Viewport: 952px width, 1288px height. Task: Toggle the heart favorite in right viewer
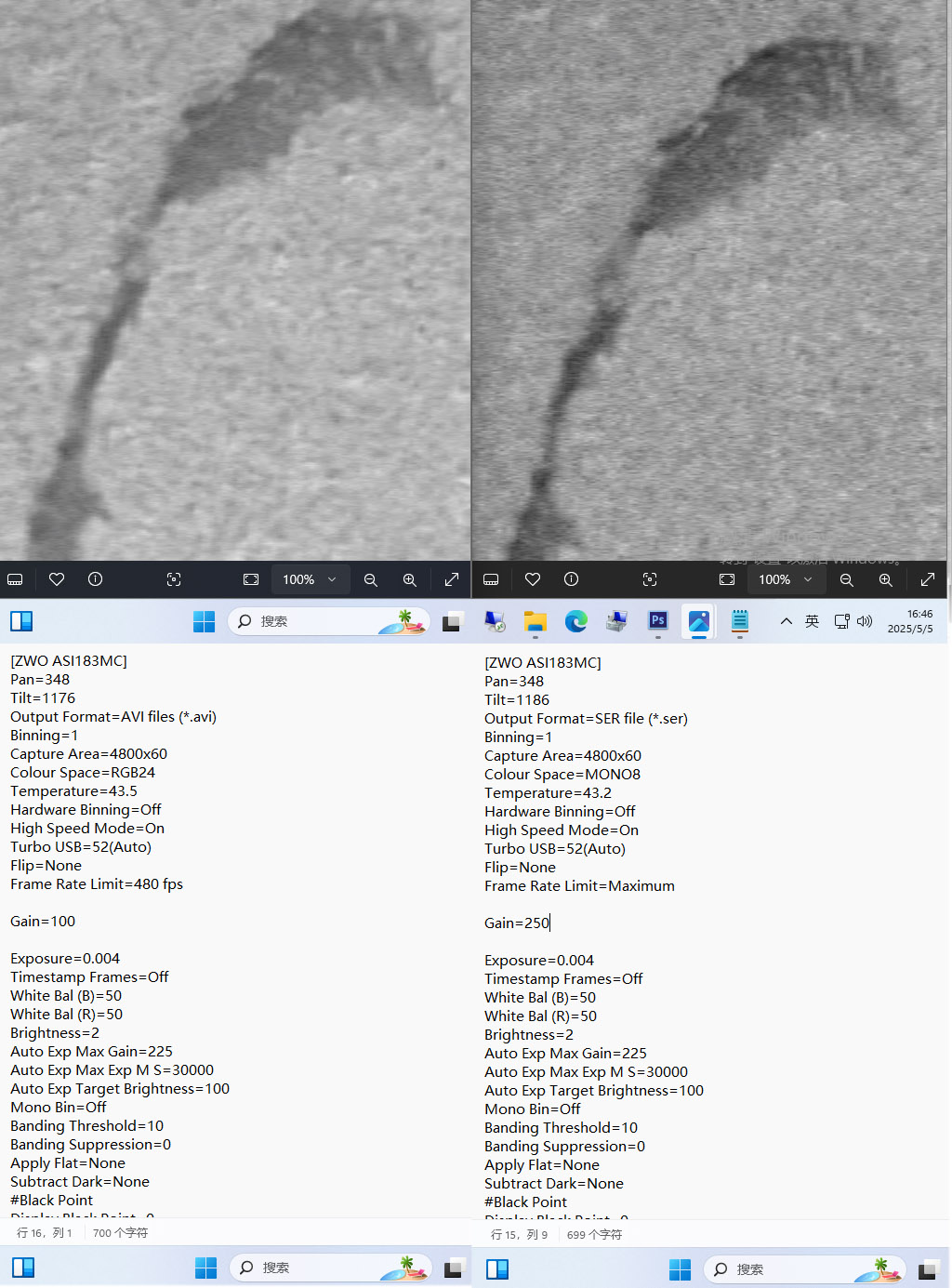click(533, 579)
